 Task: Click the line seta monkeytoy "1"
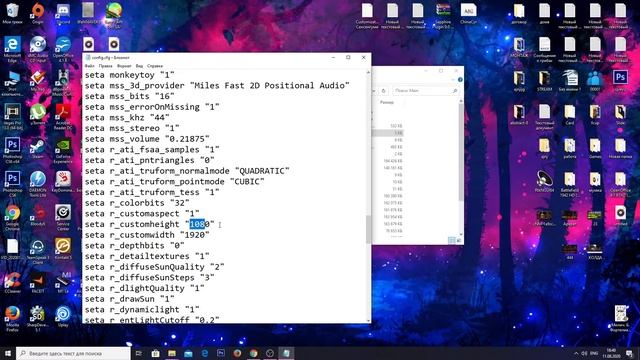pos(129,75)
